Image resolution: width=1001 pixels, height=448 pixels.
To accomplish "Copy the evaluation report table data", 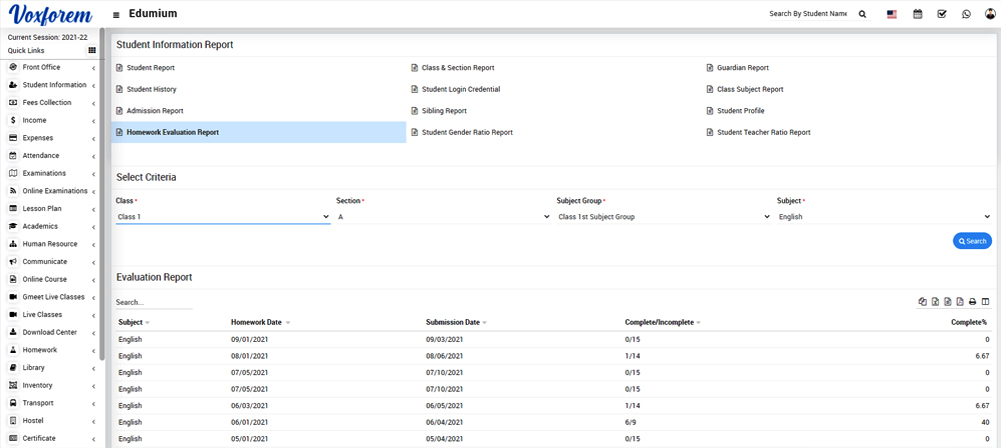I will tap(923, 302).
